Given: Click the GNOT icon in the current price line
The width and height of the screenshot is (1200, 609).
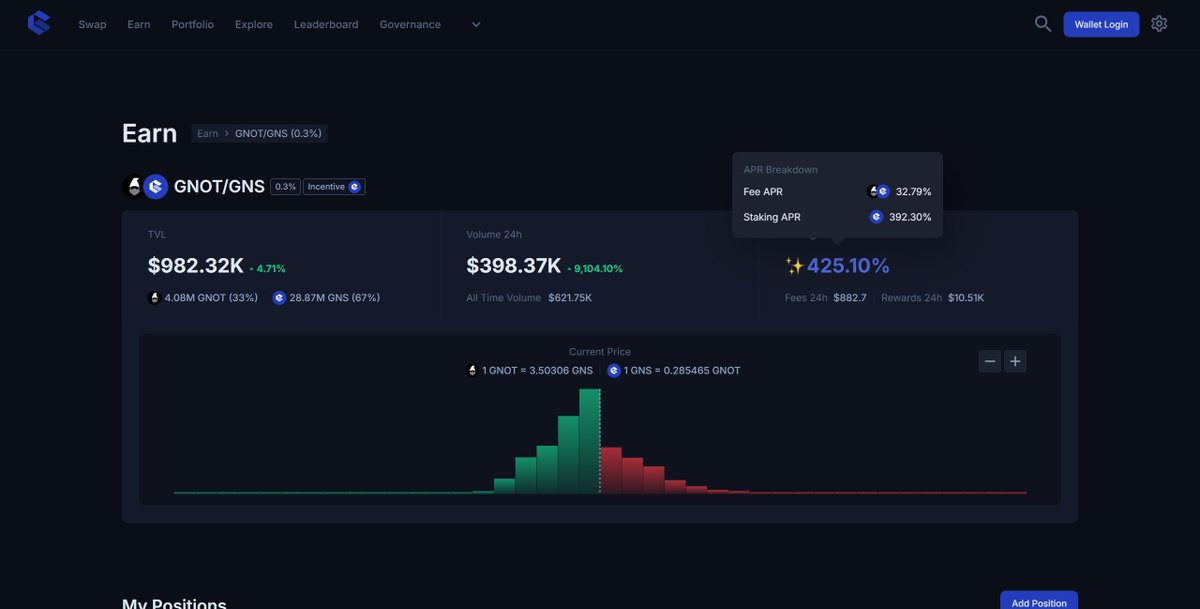Looking at the screenshot, I should (x=472, y=370).
